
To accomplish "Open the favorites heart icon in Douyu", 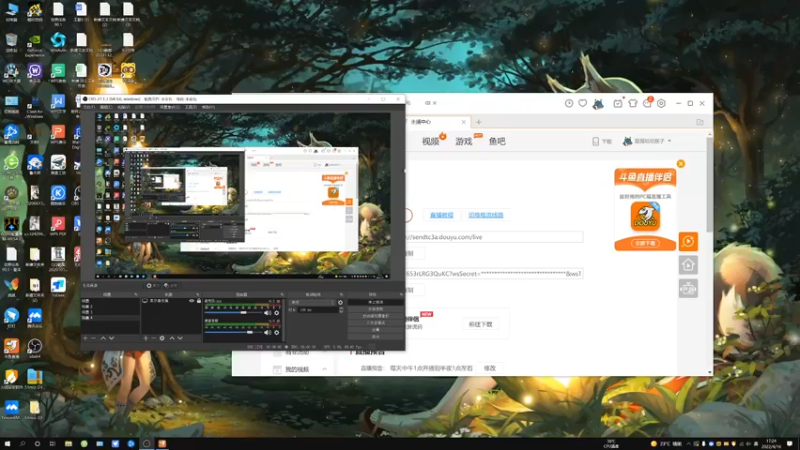I will pyautogui.click(x=583, y=103).
